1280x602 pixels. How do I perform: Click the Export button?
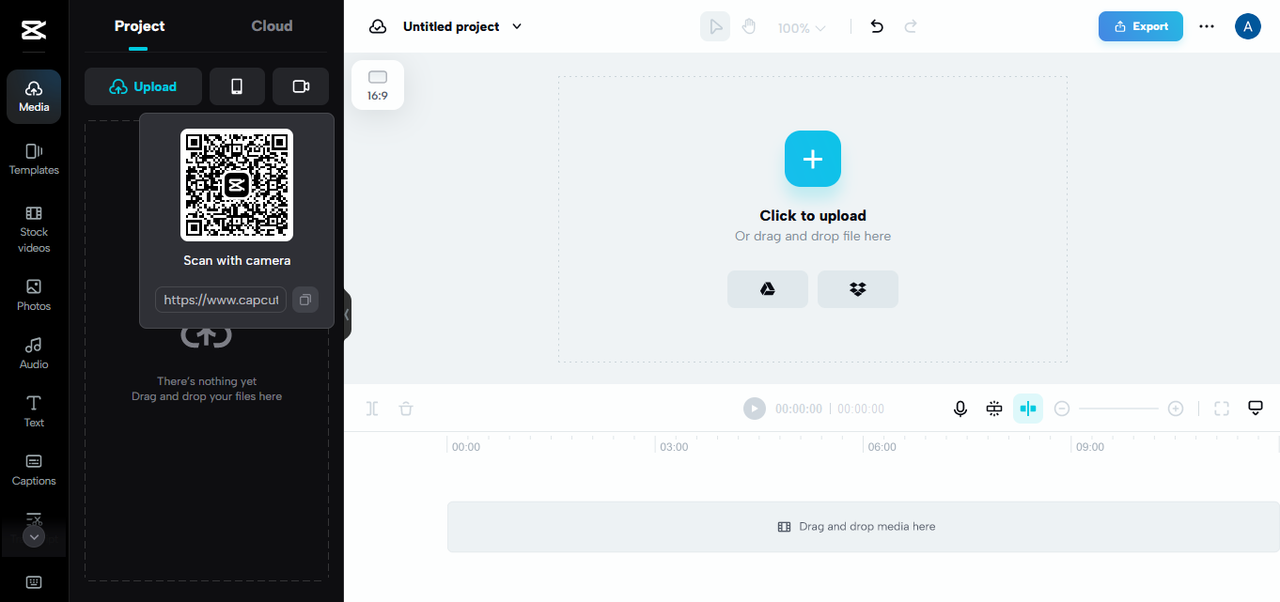click(1140, 26)
